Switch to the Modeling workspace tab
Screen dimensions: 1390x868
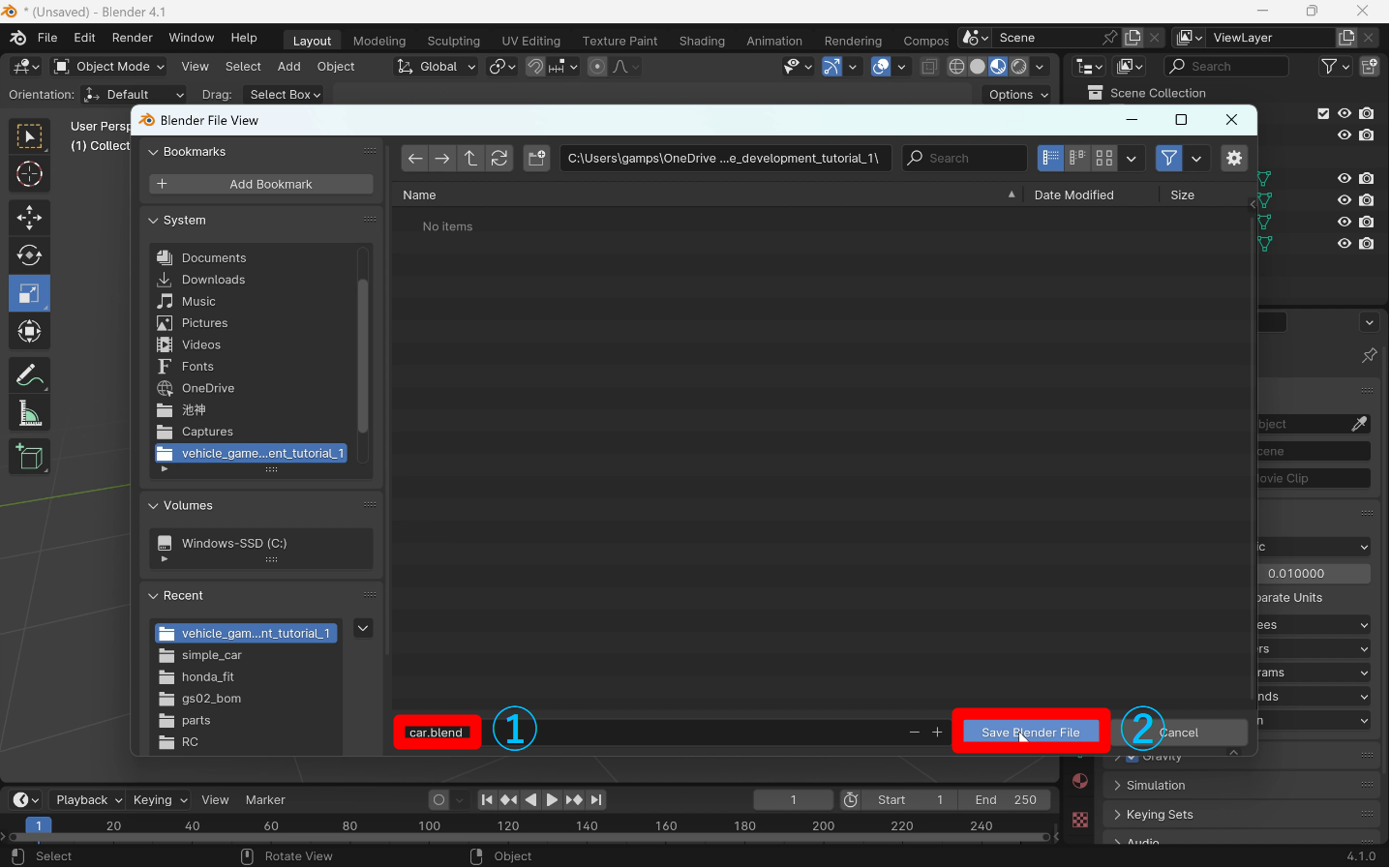379,41
